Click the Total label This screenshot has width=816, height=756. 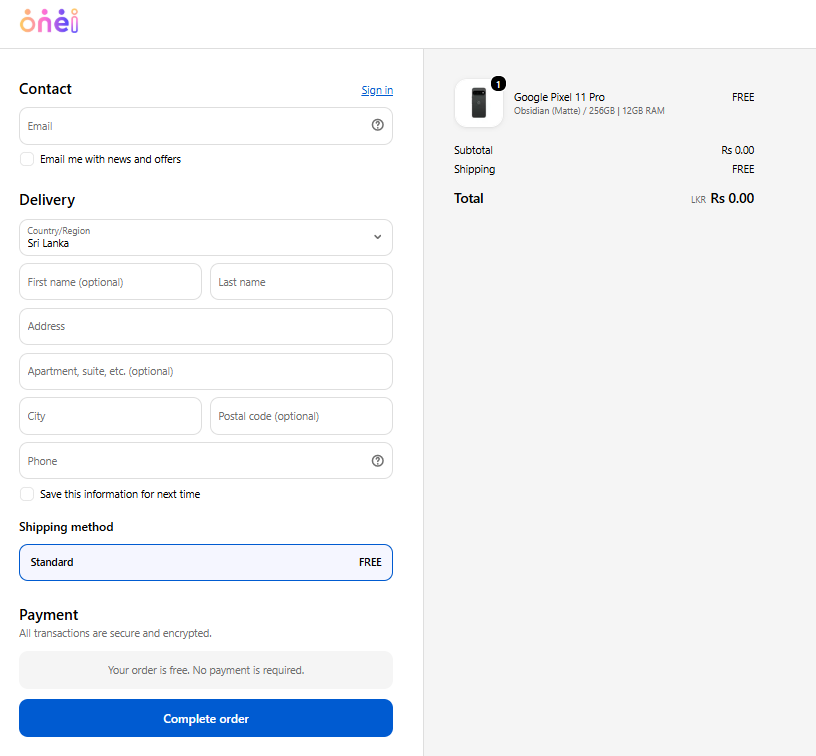[x=468, y=198]
